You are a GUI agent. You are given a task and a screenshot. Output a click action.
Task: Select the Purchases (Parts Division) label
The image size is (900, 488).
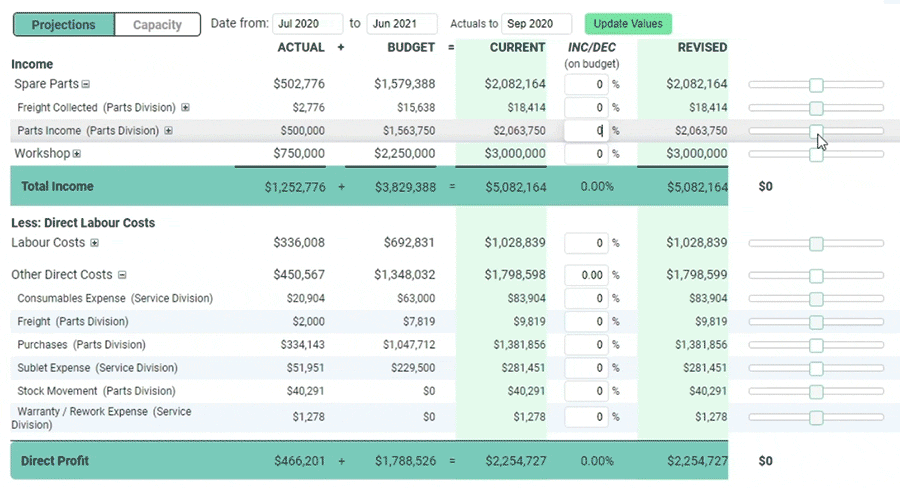[x=82, y=344]
